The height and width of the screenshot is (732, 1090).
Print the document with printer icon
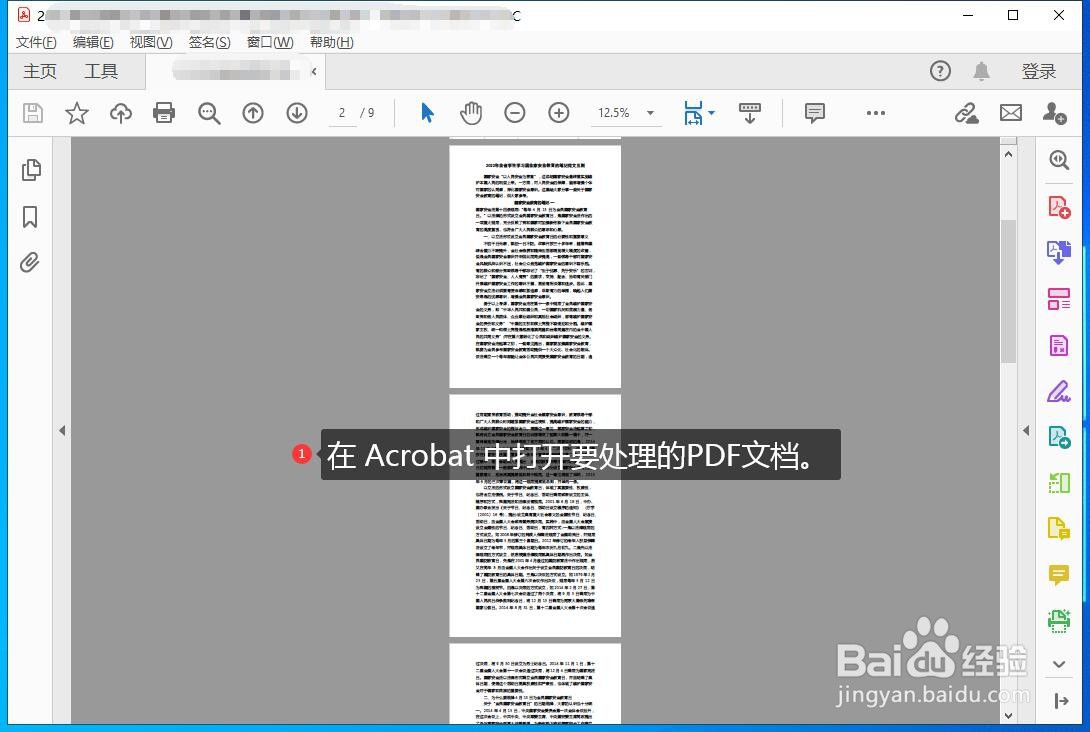point(164,113)
